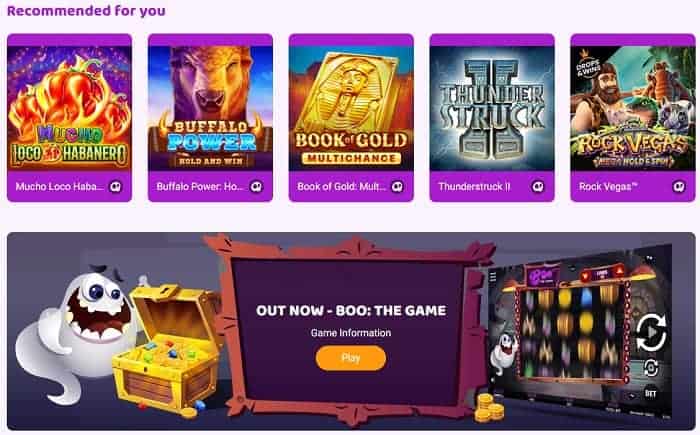The height and width of the screenshot is (435, 700).
Task: Click the ghost icon on Buffalo Power card
Action: [256, 187]
